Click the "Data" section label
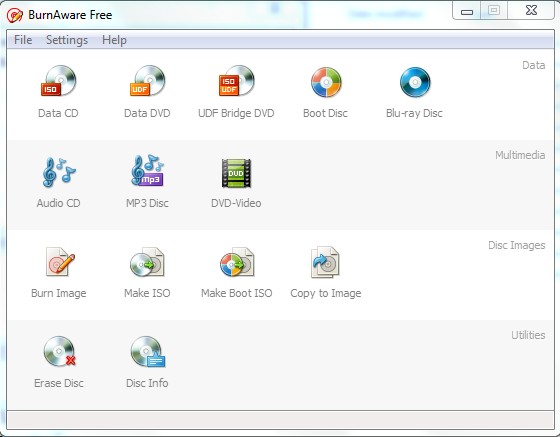The width and height of the screenshot is (560, 437). pyautogui.click(x=534, y=65)
